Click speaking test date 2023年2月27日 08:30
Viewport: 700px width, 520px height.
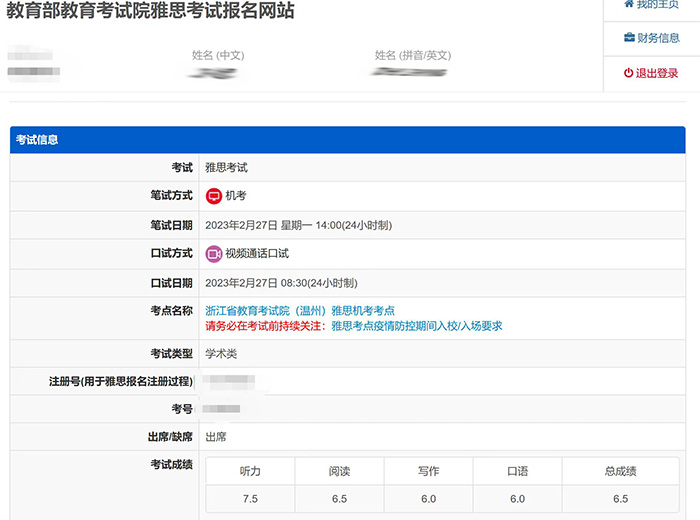click(281, 283)
